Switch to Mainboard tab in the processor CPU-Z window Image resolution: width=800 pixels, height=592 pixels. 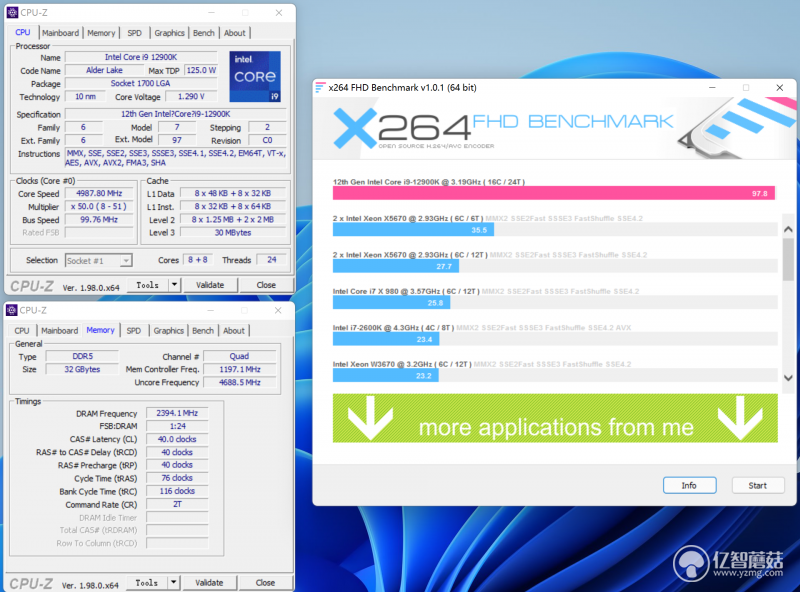coord(60,33)
